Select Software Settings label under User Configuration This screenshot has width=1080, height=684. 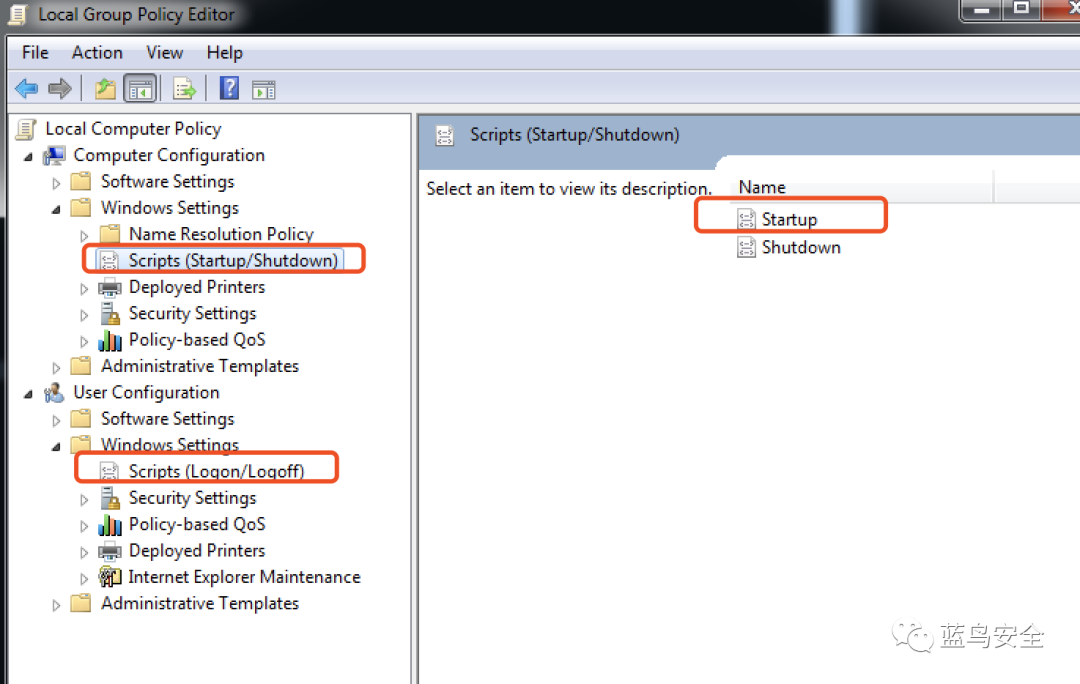pos(167,418)
